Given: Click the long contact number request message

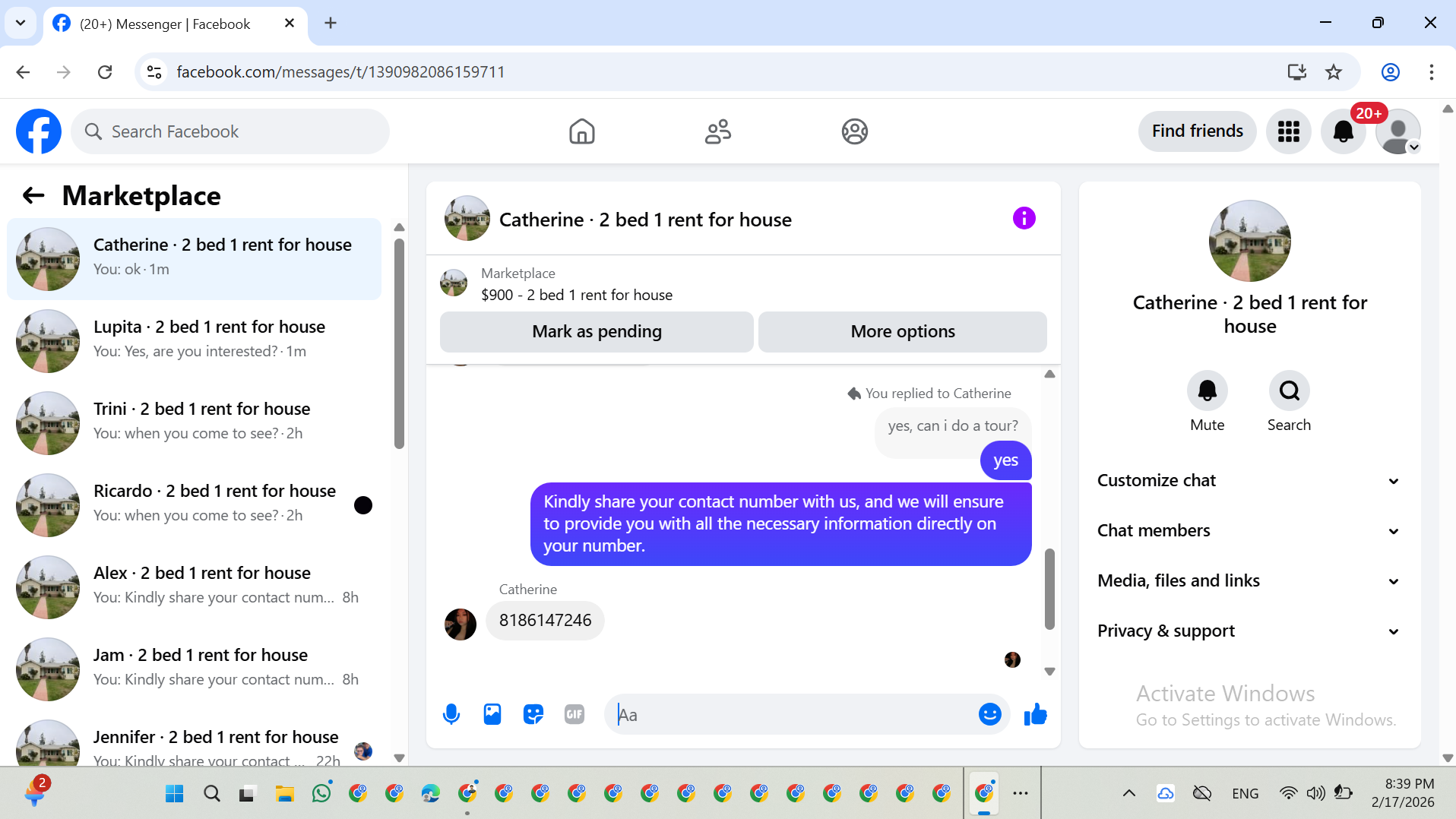Looking at the screenshot, I should point(780,524).
